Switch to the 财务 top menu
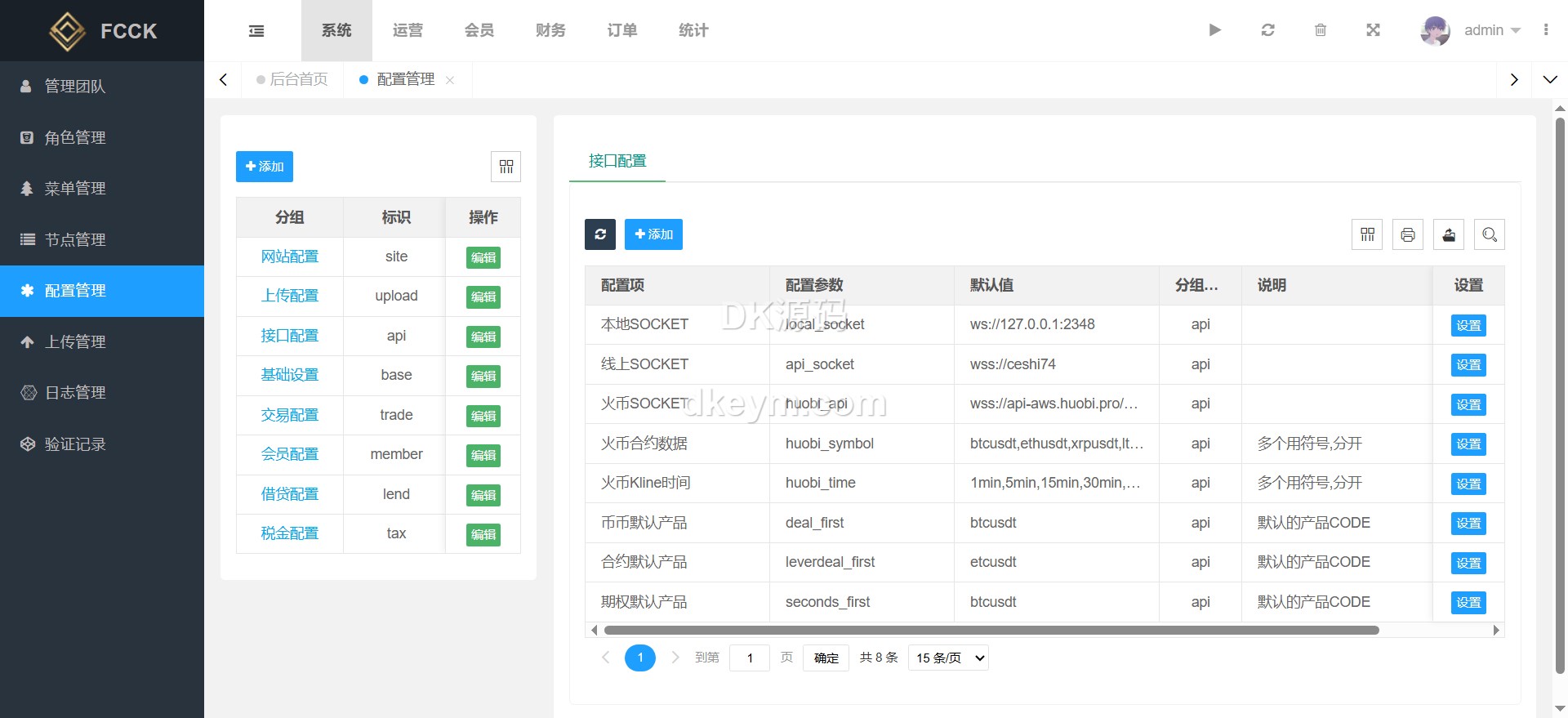 pos(550,30)
